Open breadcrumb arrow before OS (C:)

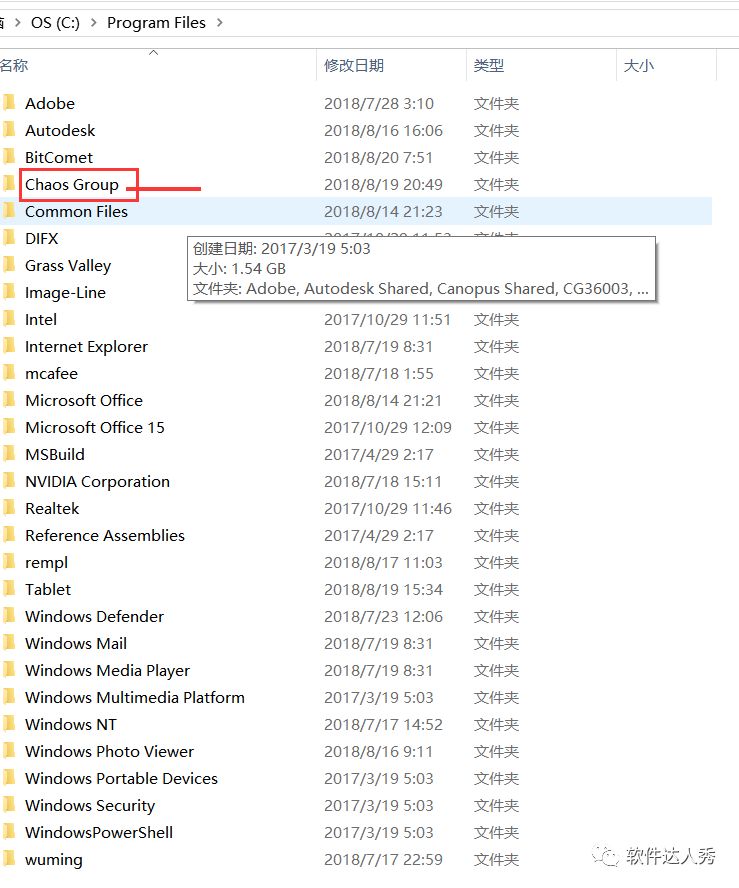click(18, 23)
